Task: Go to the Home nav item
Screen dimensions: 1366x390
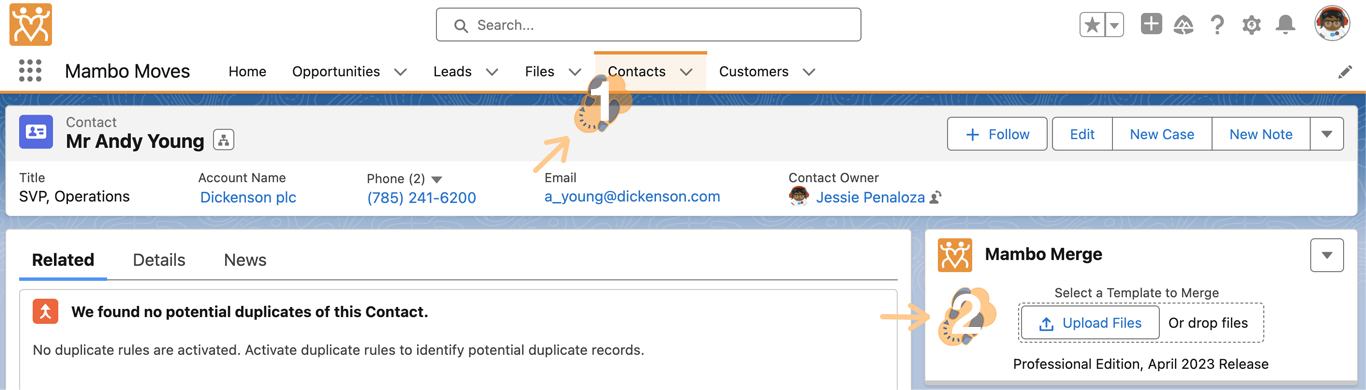Action: pos(247,72)
